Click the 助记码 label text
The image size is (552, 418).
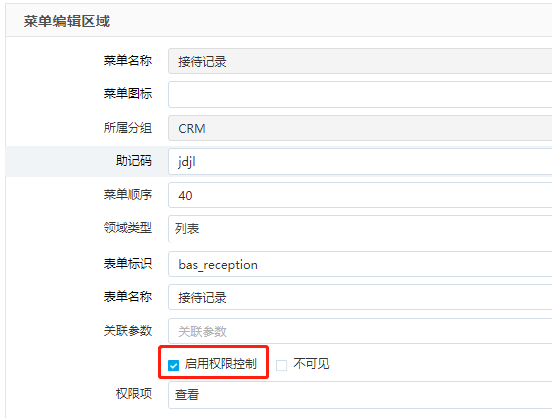point(134,161)
